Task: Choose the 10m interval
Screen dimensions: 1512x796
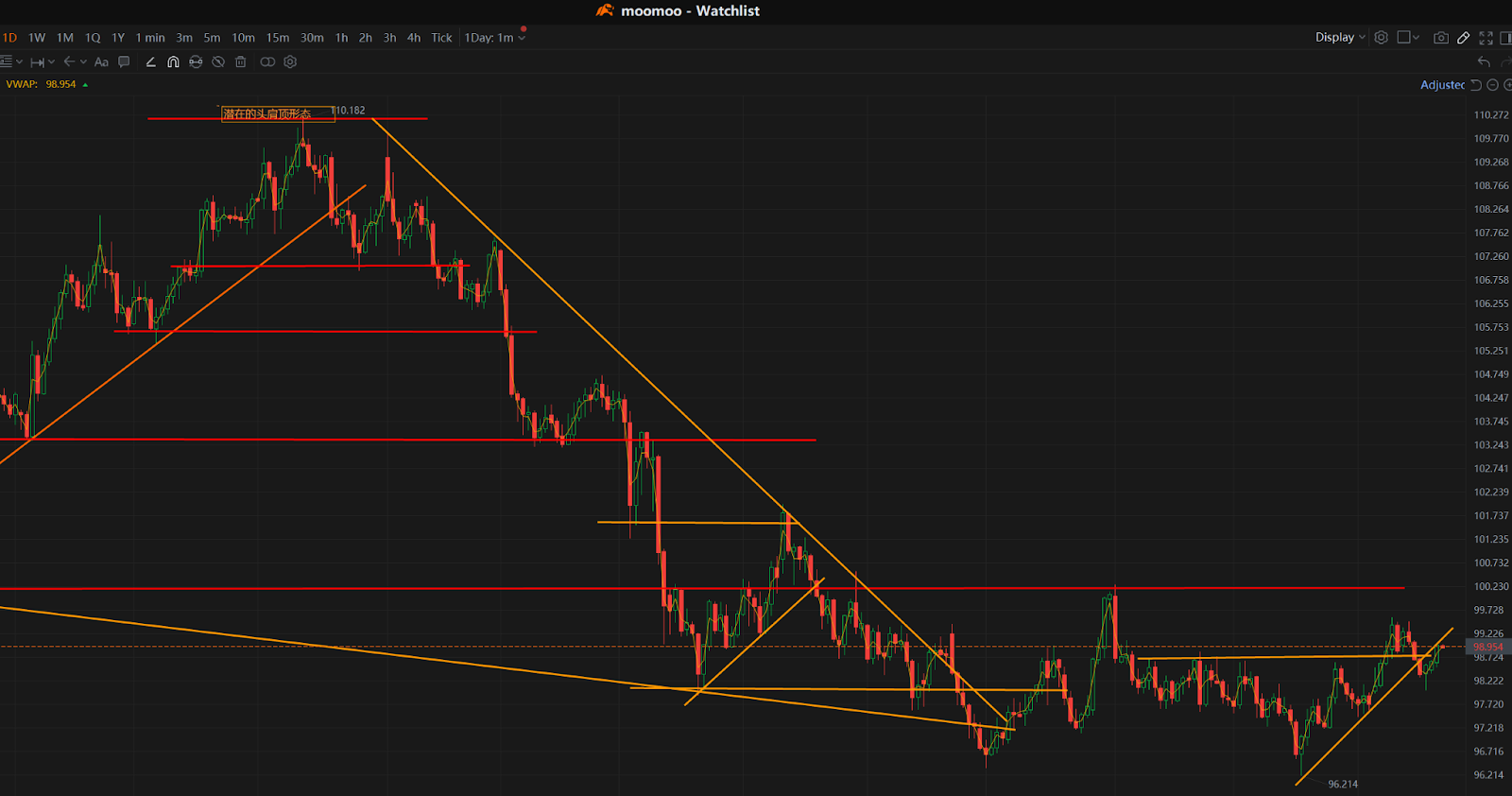Action: (x=243, y=38)
